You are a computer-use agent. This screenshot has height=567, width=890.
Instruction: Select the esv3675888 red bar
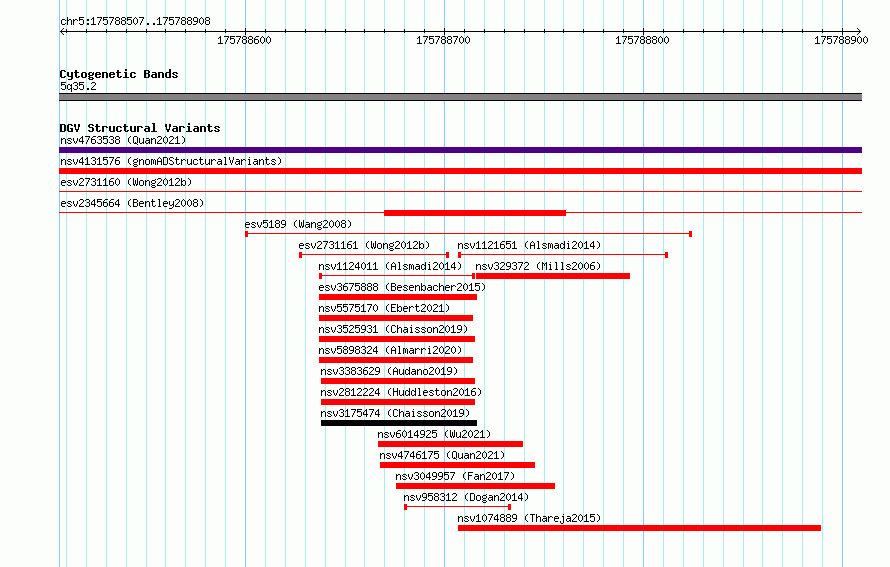click(398, 297)
